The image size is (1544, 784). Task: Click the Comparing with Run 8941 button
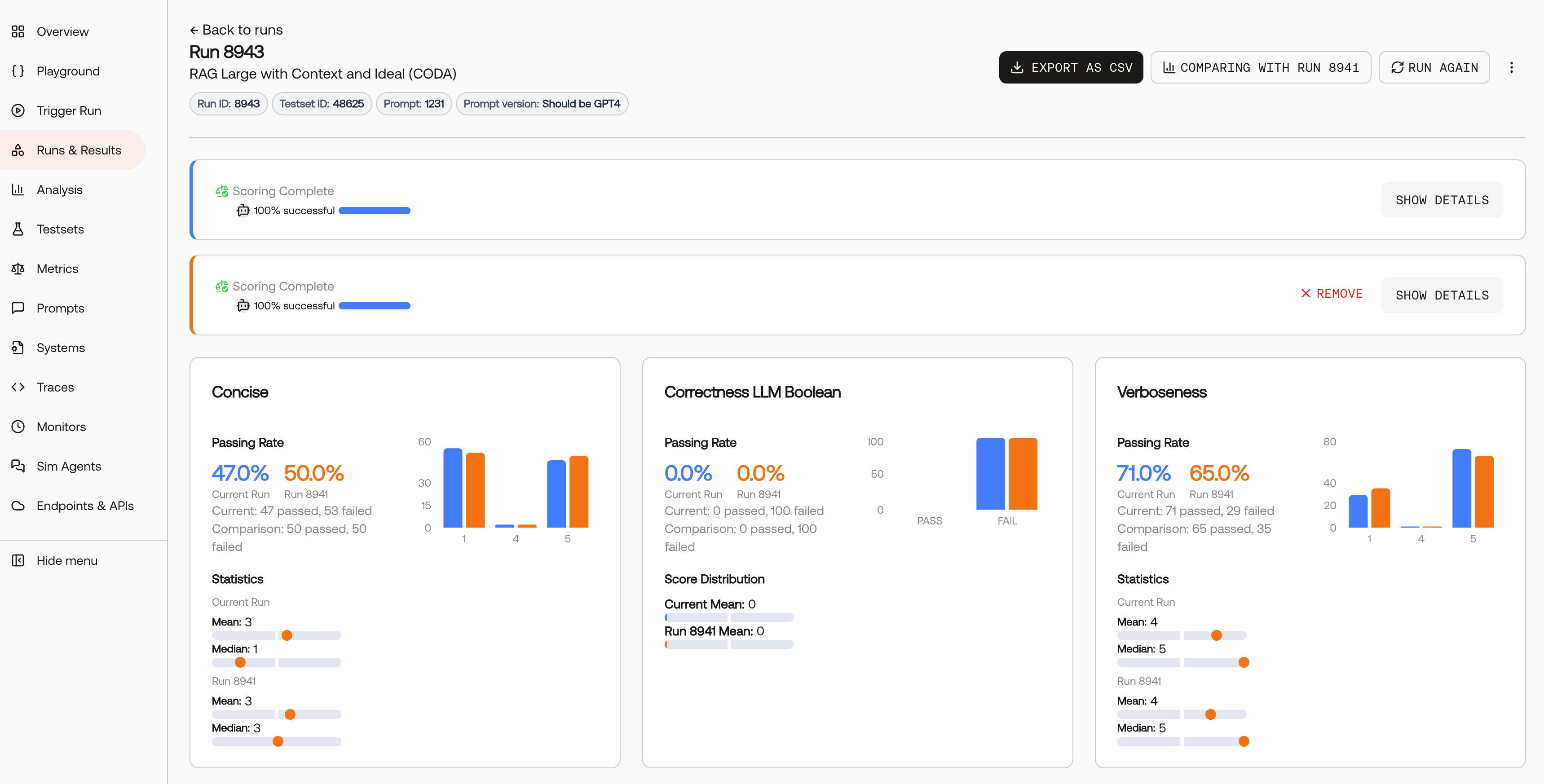pos(1261,67)
